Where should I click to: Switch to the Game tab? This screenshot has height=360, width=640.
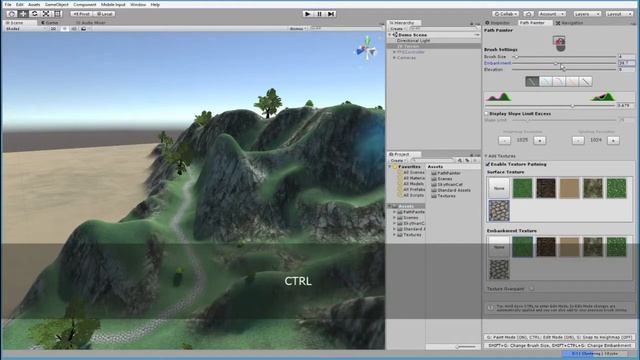point(50,23)
